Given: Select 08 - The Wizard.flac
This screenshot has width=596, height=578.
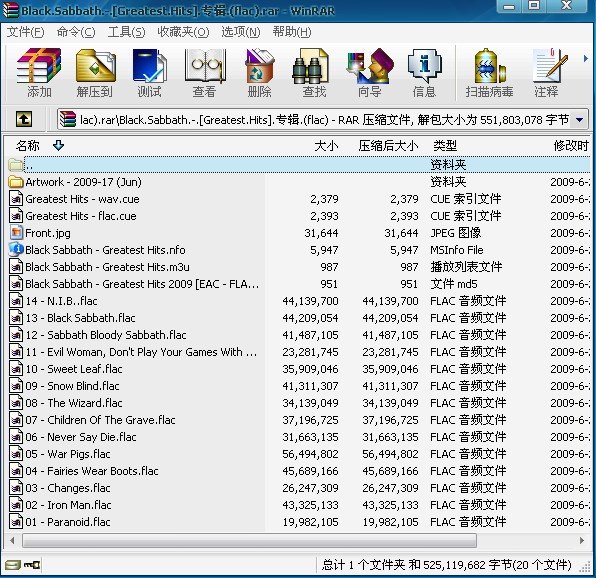Looking at the screenshot, I should click(74, 403).
